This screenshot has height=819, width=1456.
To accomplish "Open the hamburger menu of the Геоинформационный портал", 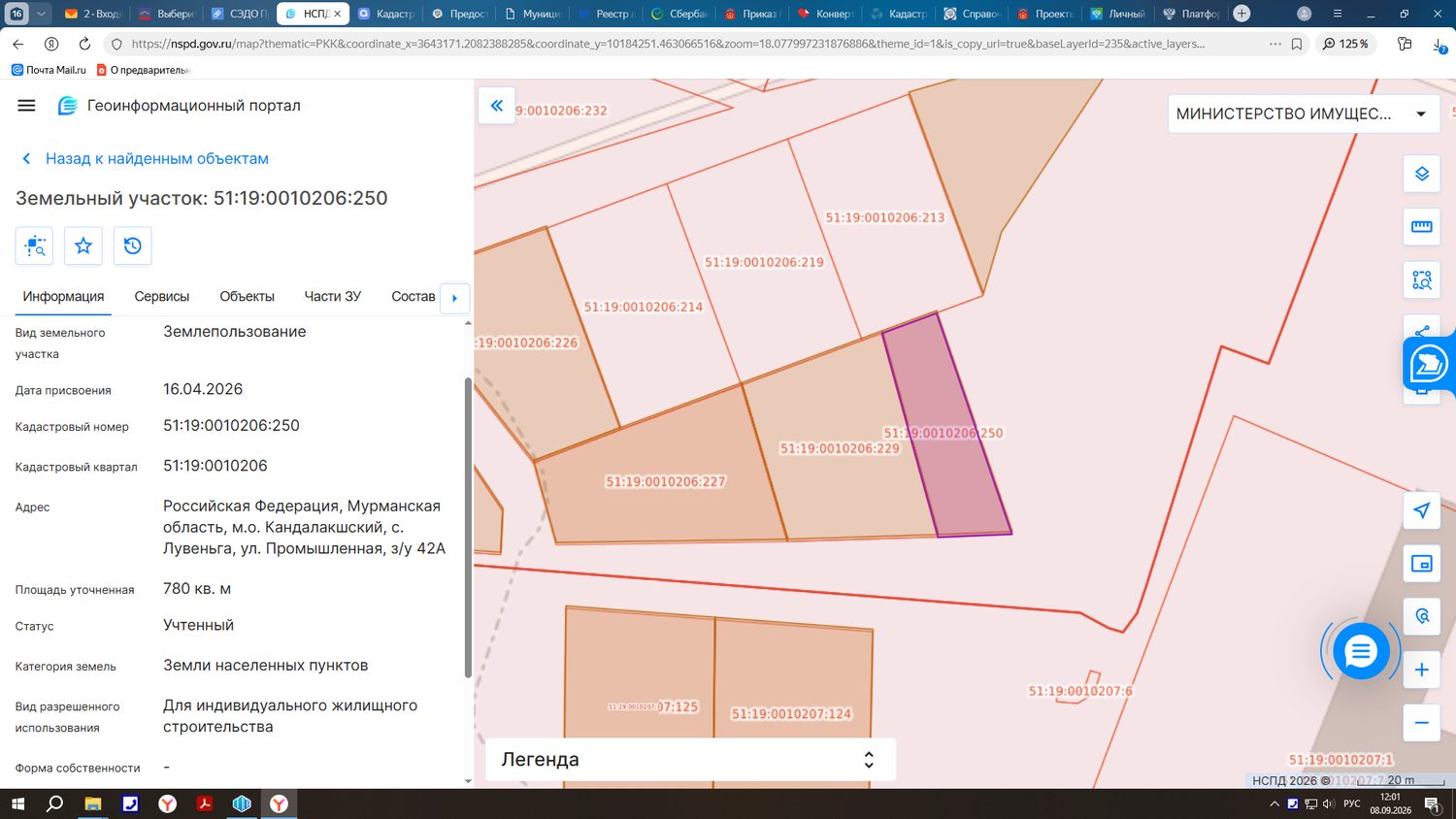I will tap(26, 106).
